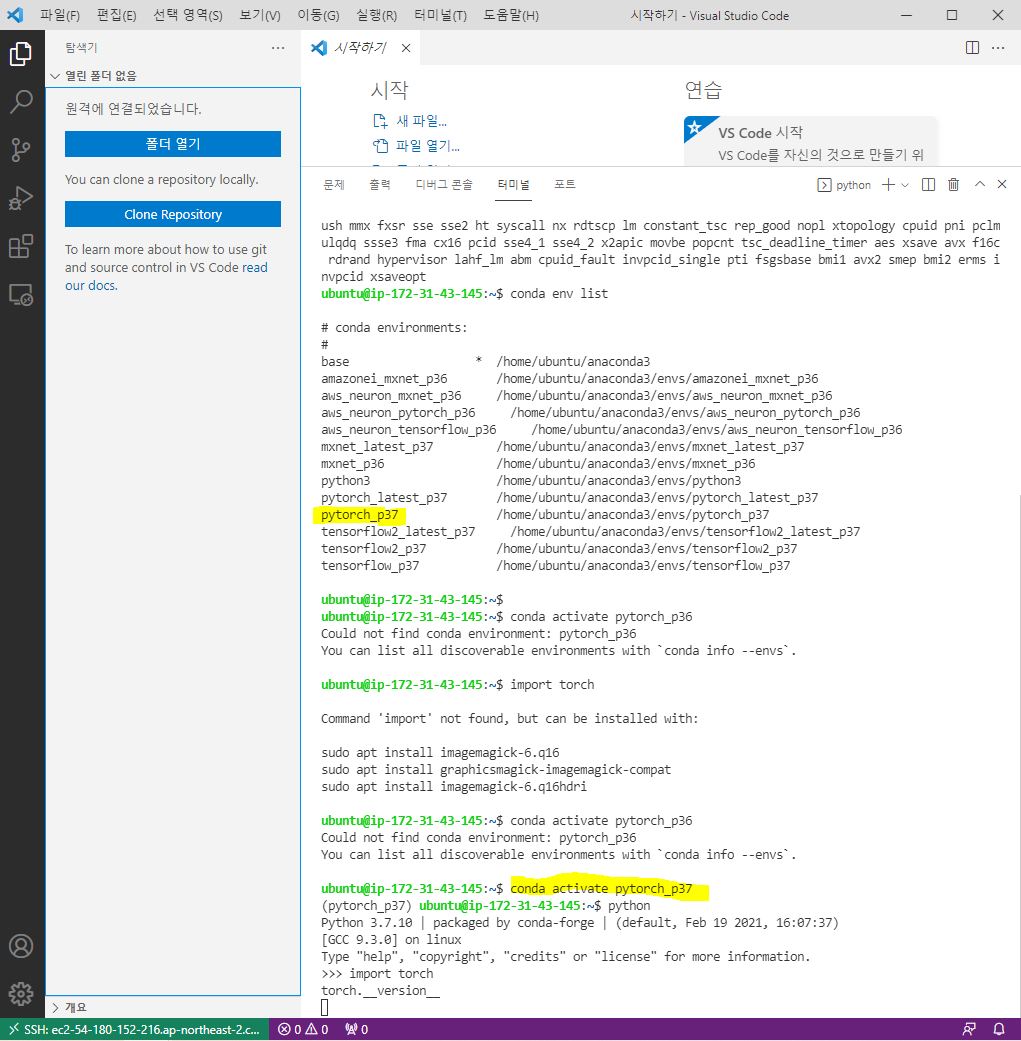Click the 'conda env list' command text
The height and width of the screenshot is (1041, 1021).
558,293
